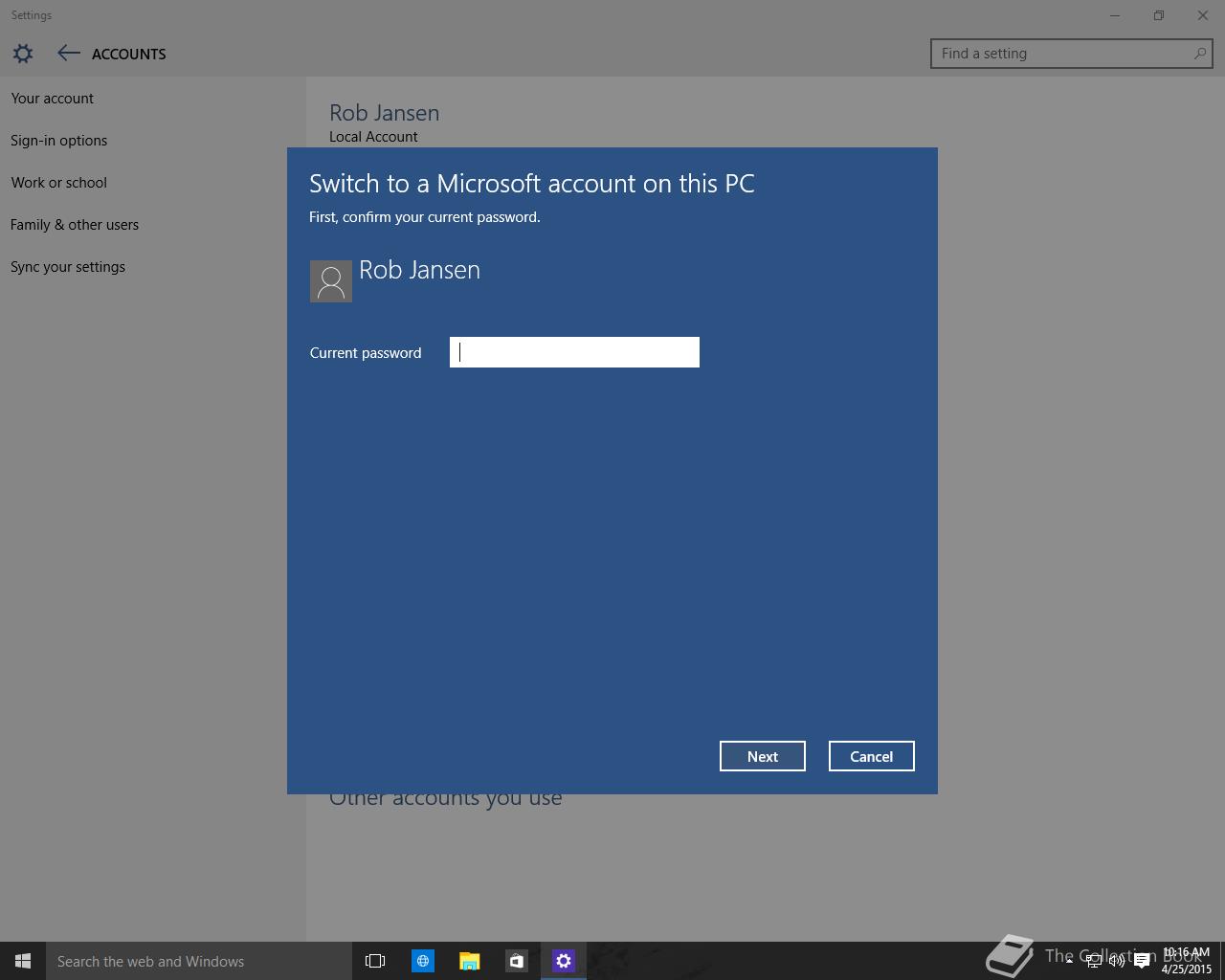Click the Settings gear icon in header
The image size is (1225, 980).
[23, 54]
